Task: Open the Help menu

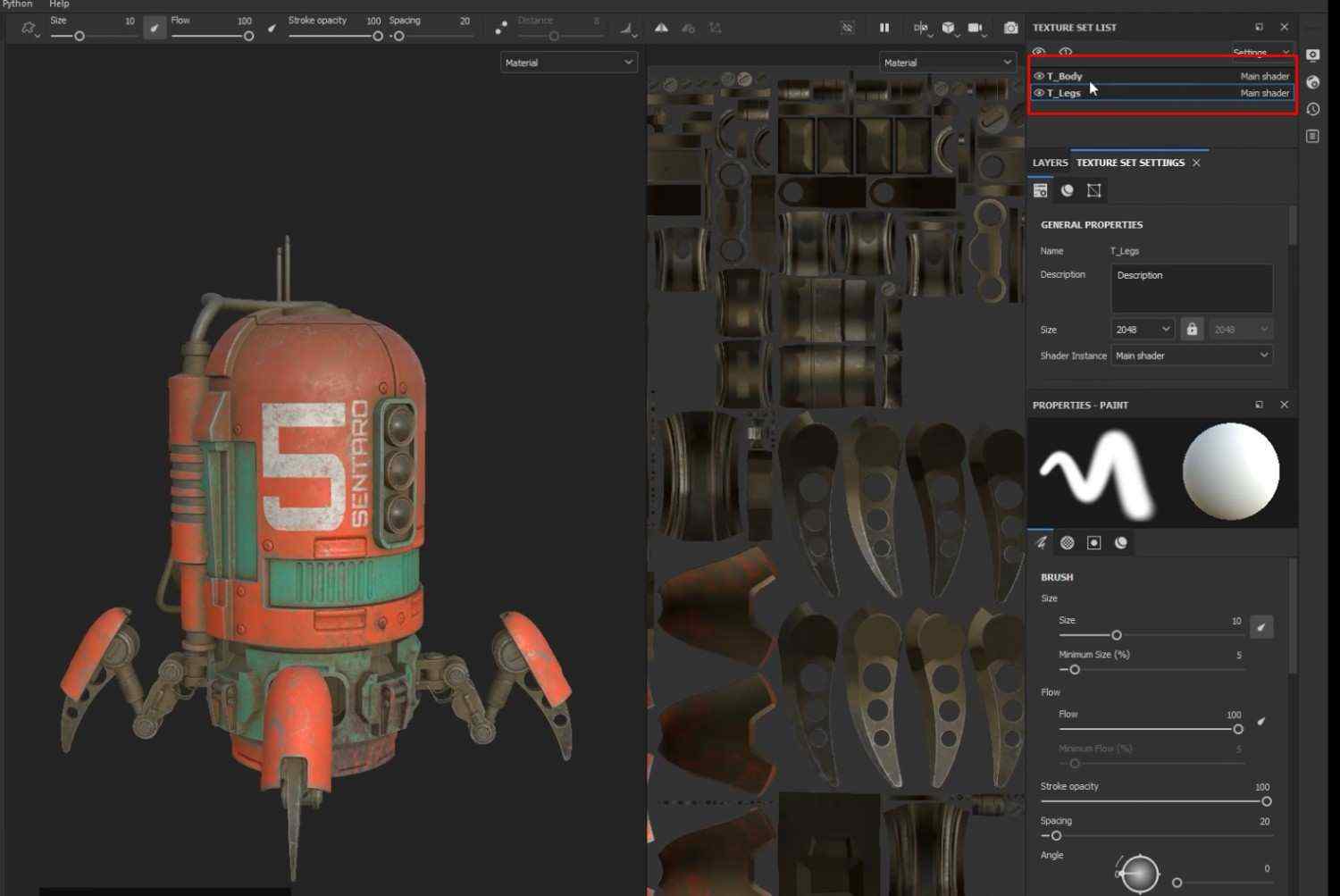Action: 59,4
